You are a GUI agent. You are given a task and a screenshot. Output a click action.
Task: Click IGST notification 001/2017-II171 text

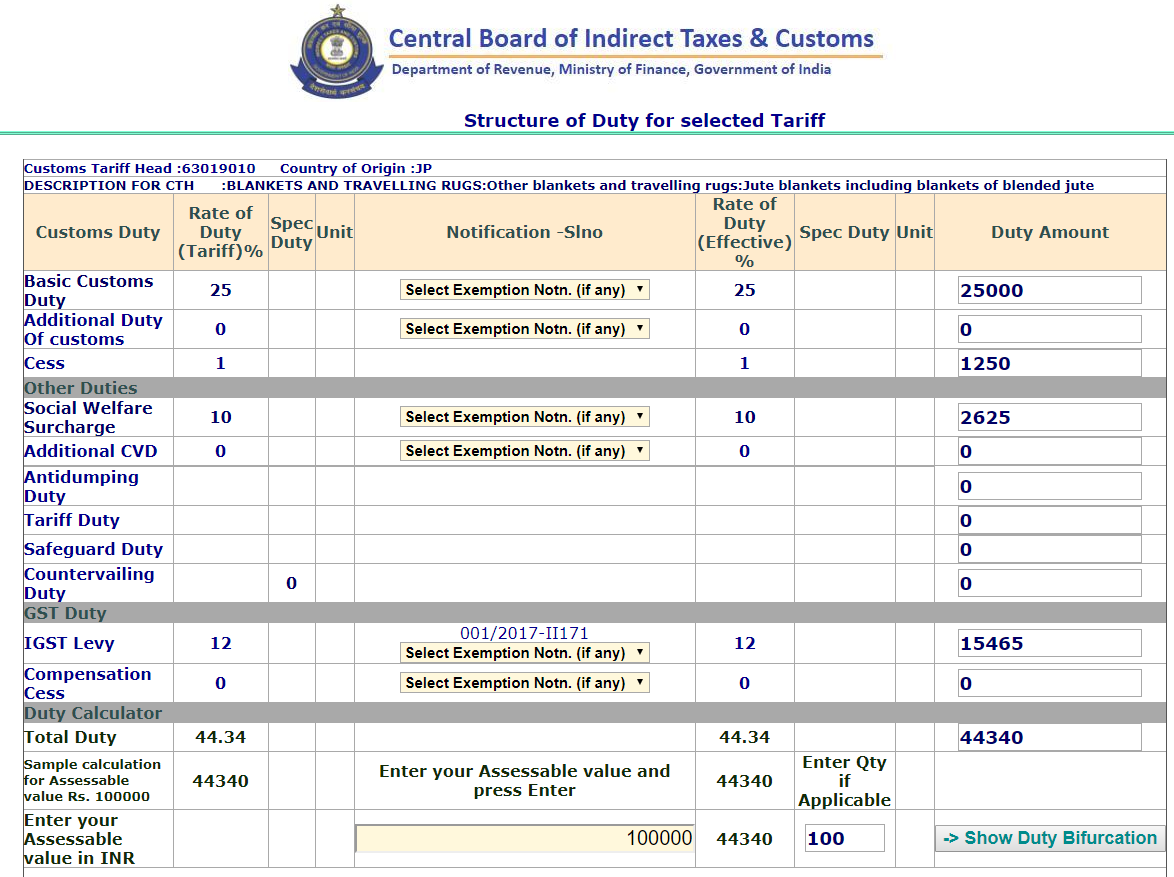point(524,634)
